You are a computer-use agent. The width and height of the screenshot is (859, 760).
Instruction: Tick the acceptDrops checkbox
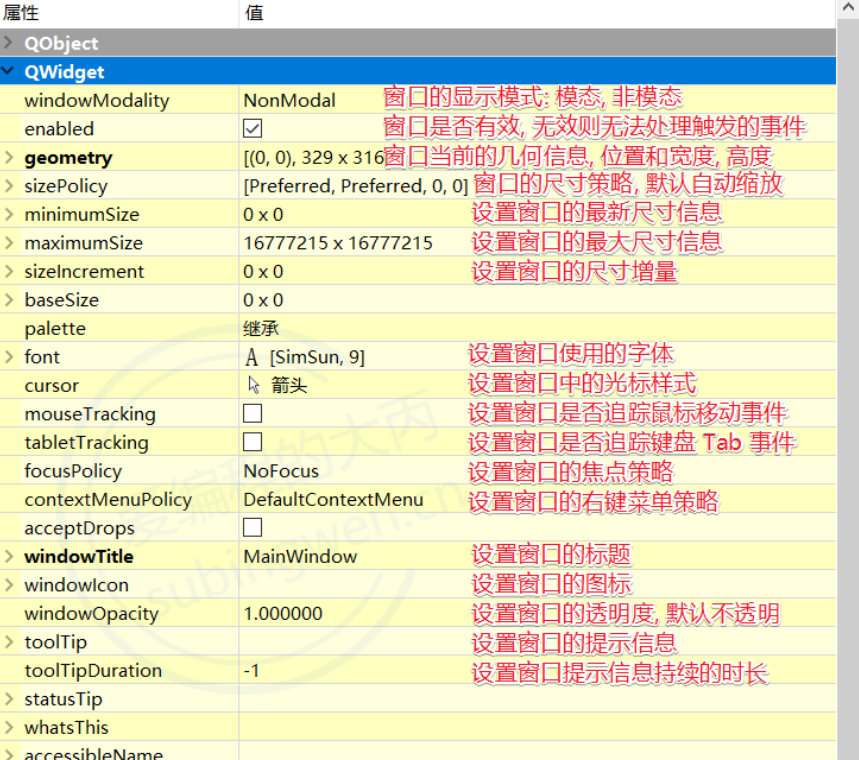coord(253,527)
